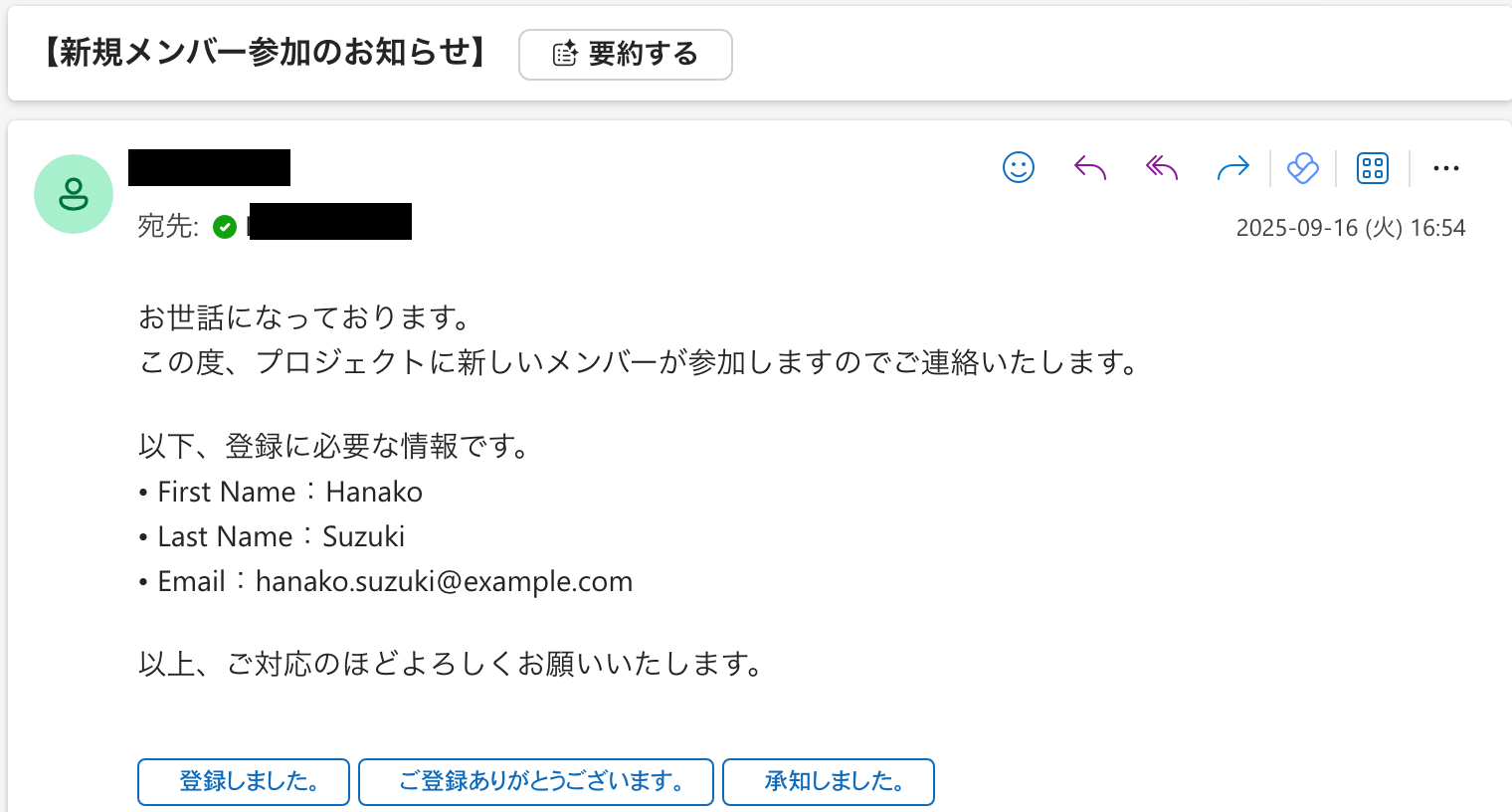Select the ご登録ありがとうございます。 suggested reply
The height and width of the screenshot is (812, 1512).
pyautogui.click(x=536, y=781)
